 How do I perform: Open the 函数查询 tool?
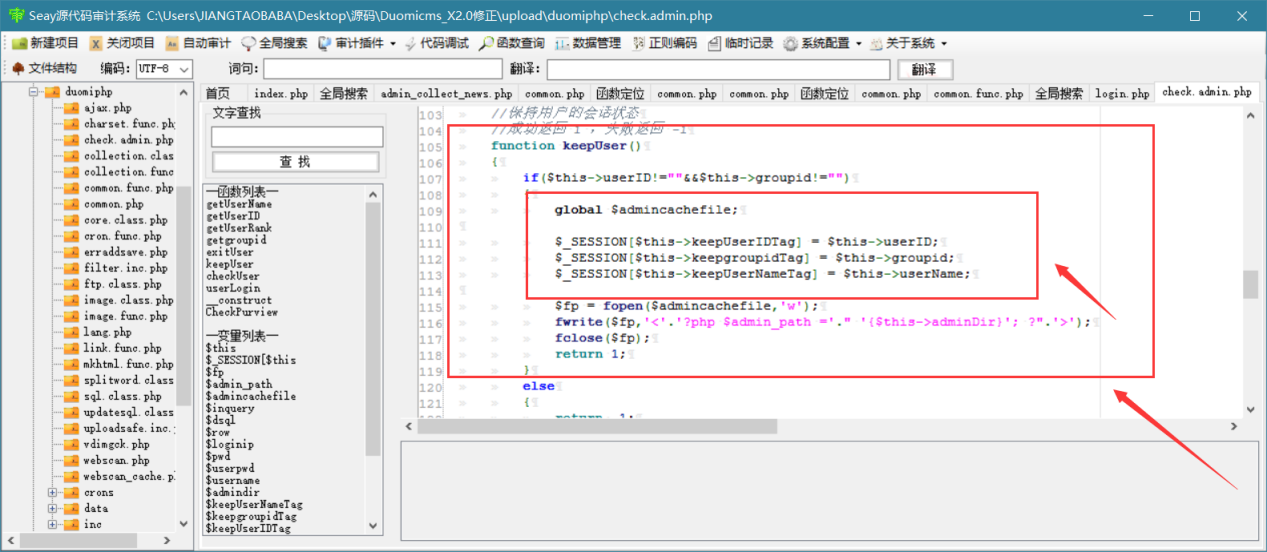click(512, 43)
